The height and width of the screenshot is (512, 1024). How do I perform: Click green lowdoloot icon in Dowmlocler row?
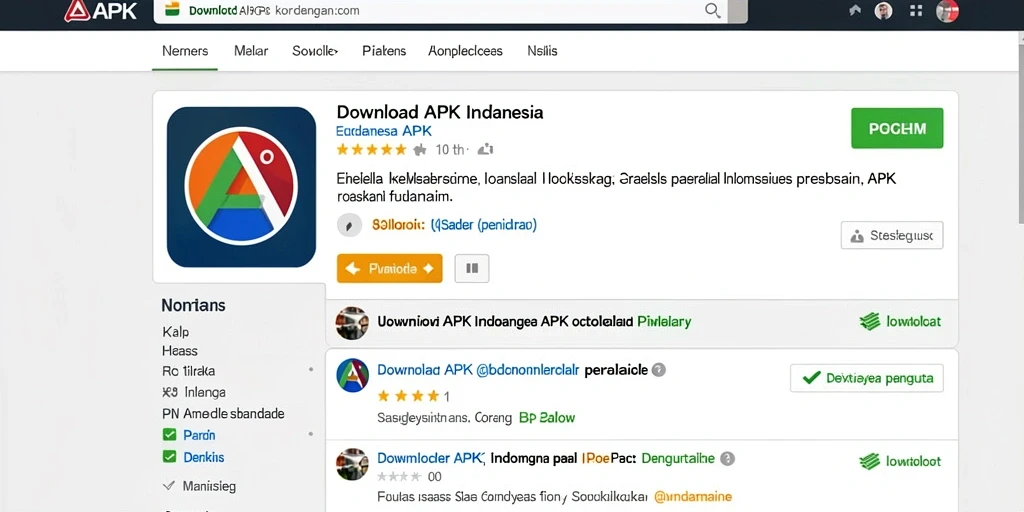point(870,462)
